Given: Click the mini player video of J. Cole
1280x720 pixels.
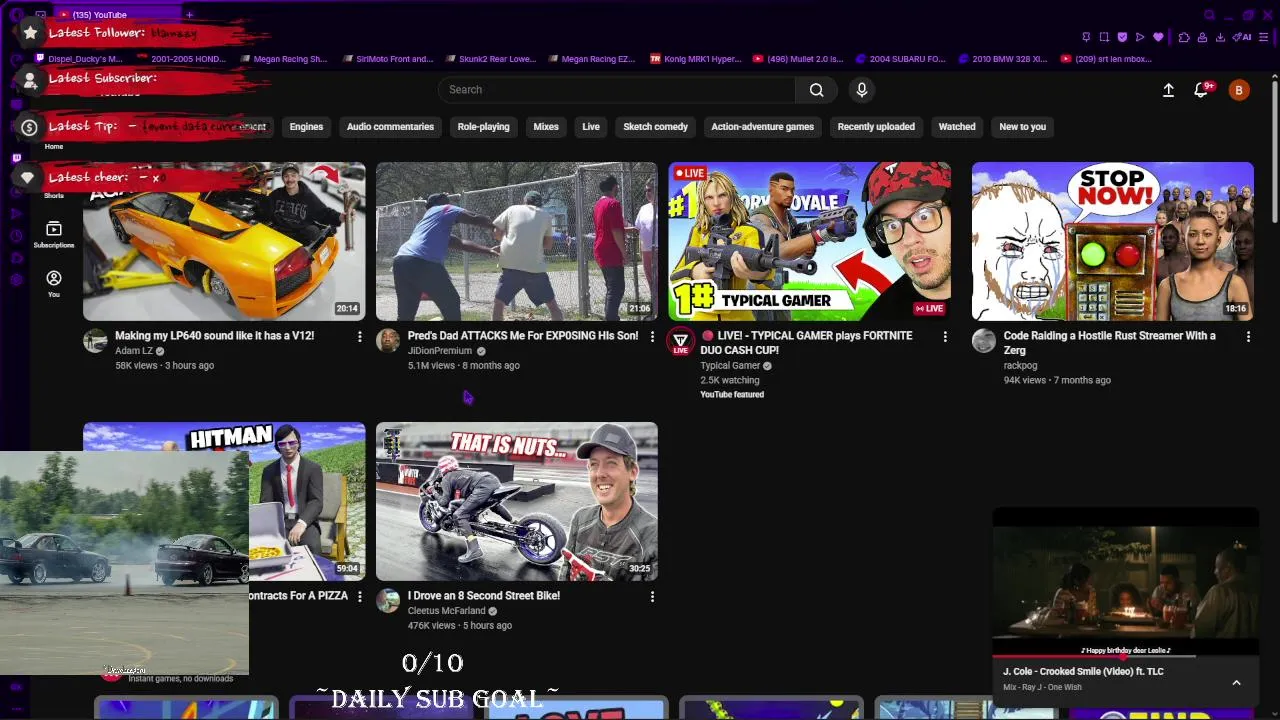Looking at the screenshot, I should (1126, 582).
